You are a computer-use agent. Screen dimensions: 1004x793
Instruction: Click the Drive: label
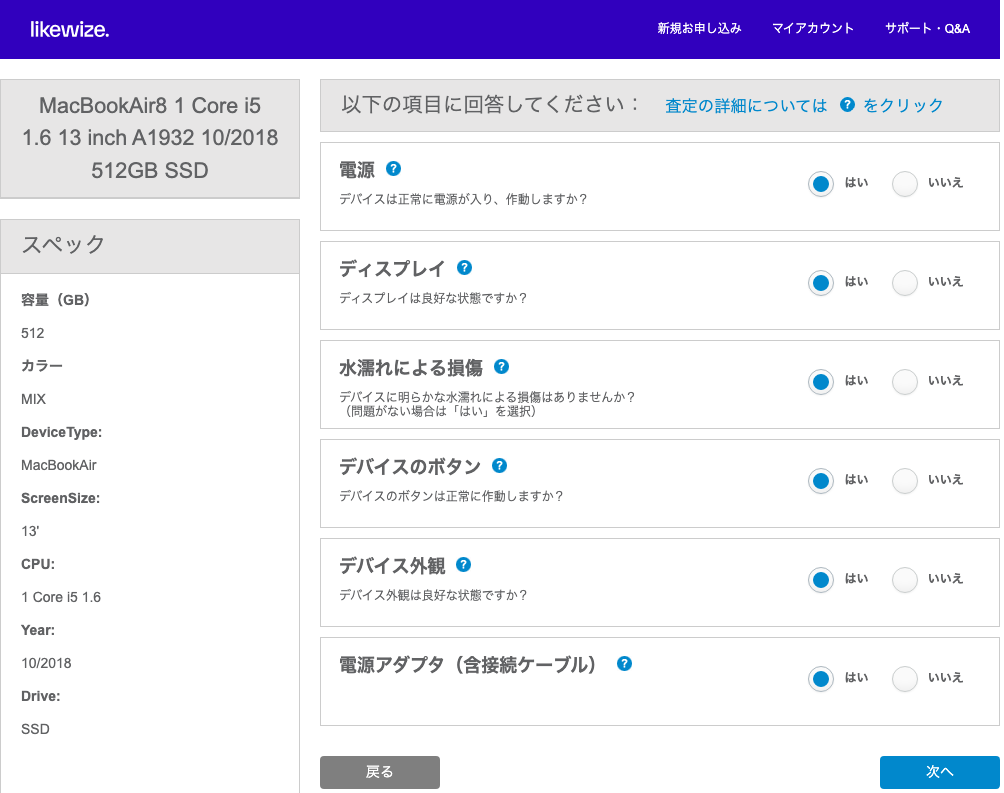[x=40, y=696]
